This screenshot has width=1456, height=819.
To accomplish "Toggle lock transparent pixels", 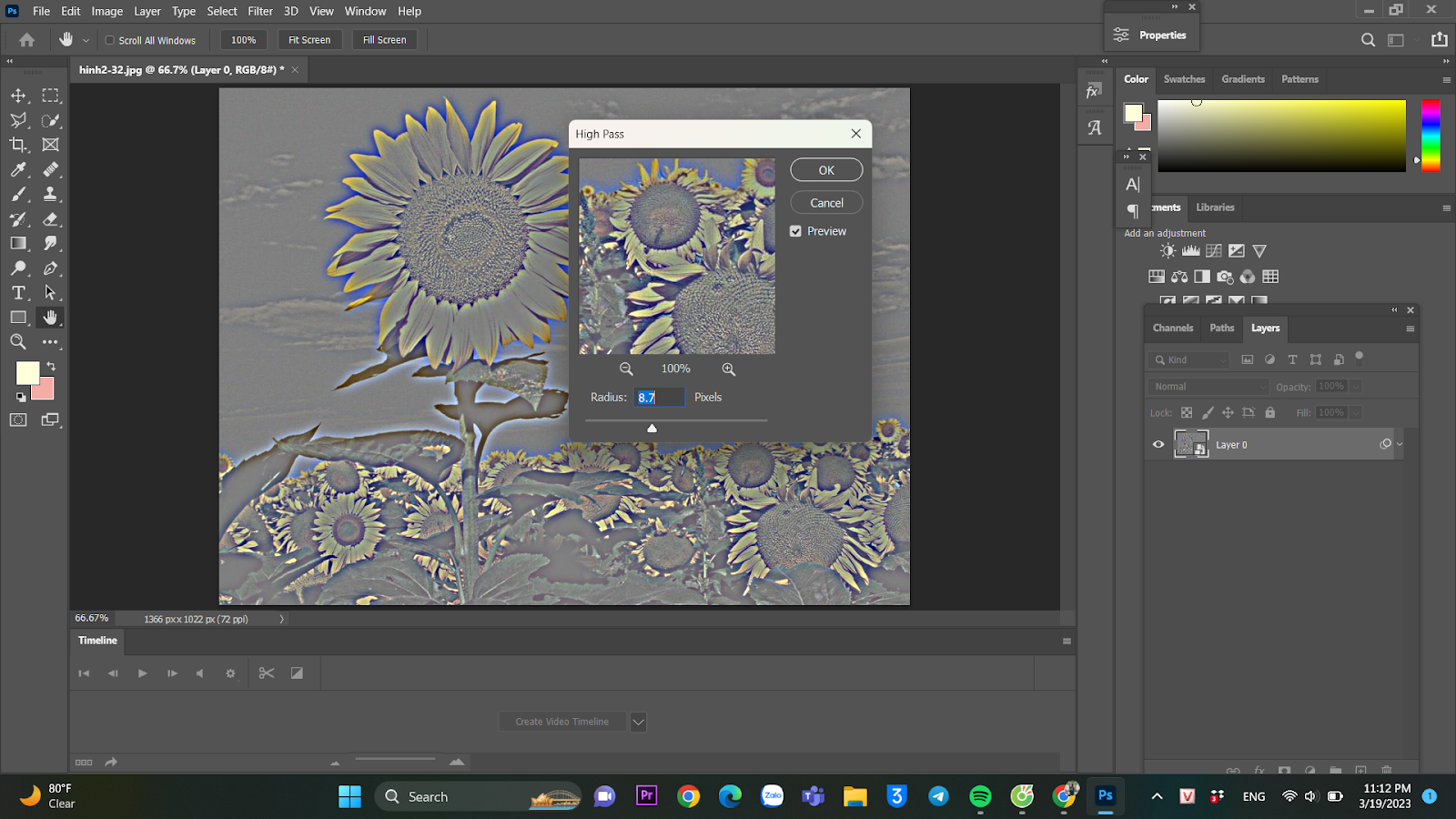I will point(1187,412).
